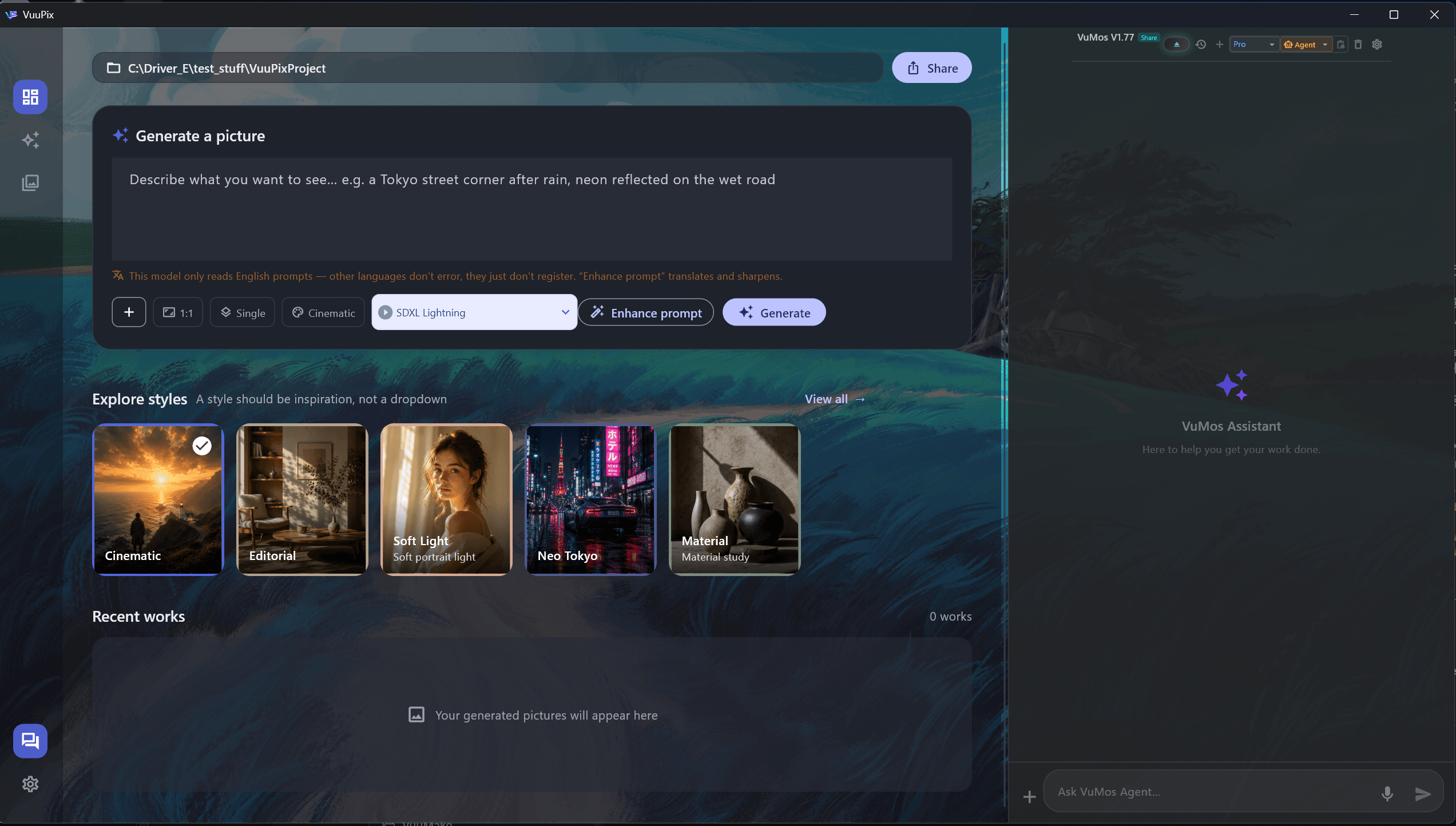Minimize the VuuPix window
The height and width of the screenshot is (826, 1456).
pyautogui.click(x=1354, y=14)
